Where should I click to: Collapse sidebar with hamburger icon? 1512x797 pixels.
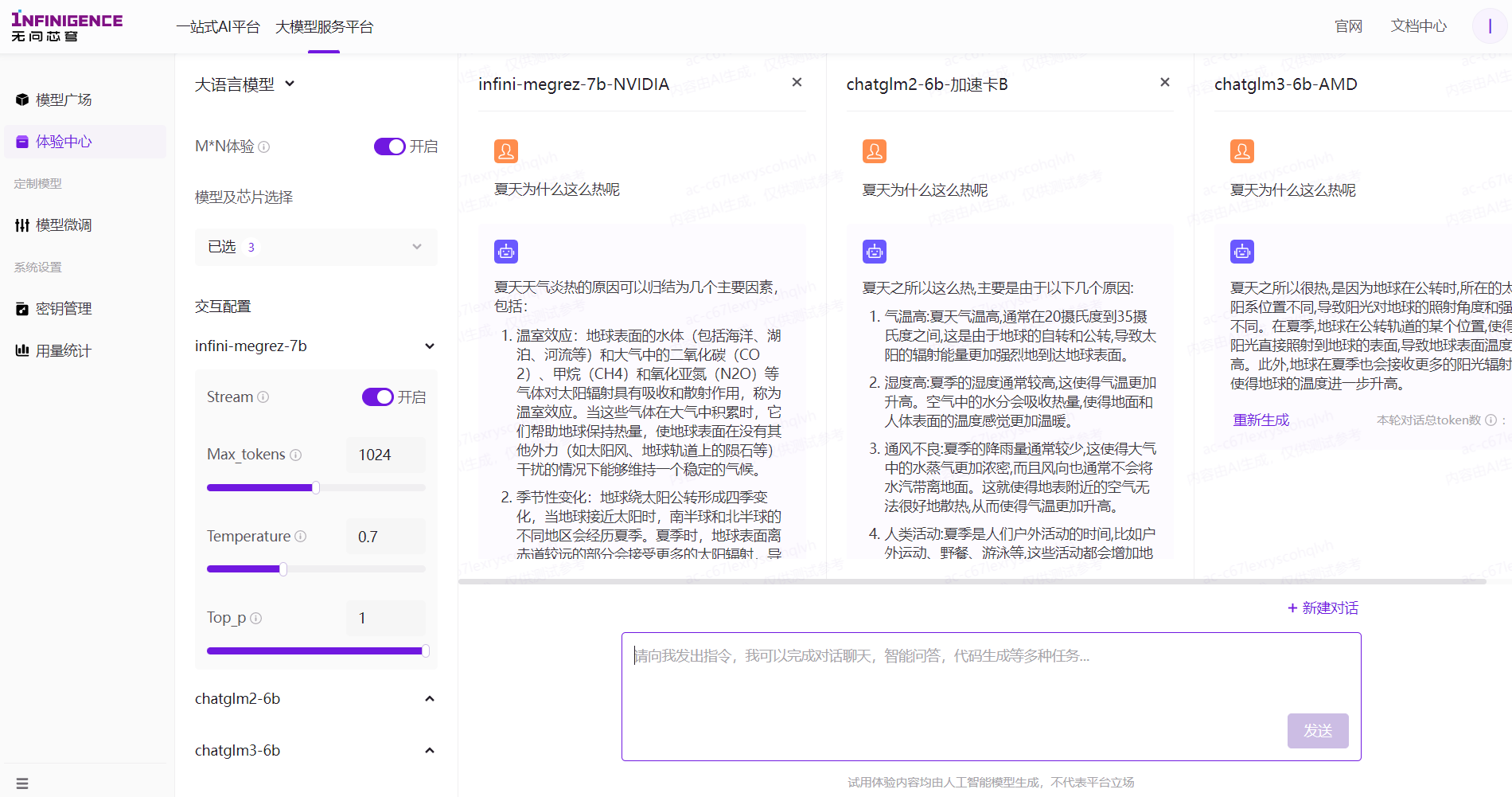coord(22,783)
